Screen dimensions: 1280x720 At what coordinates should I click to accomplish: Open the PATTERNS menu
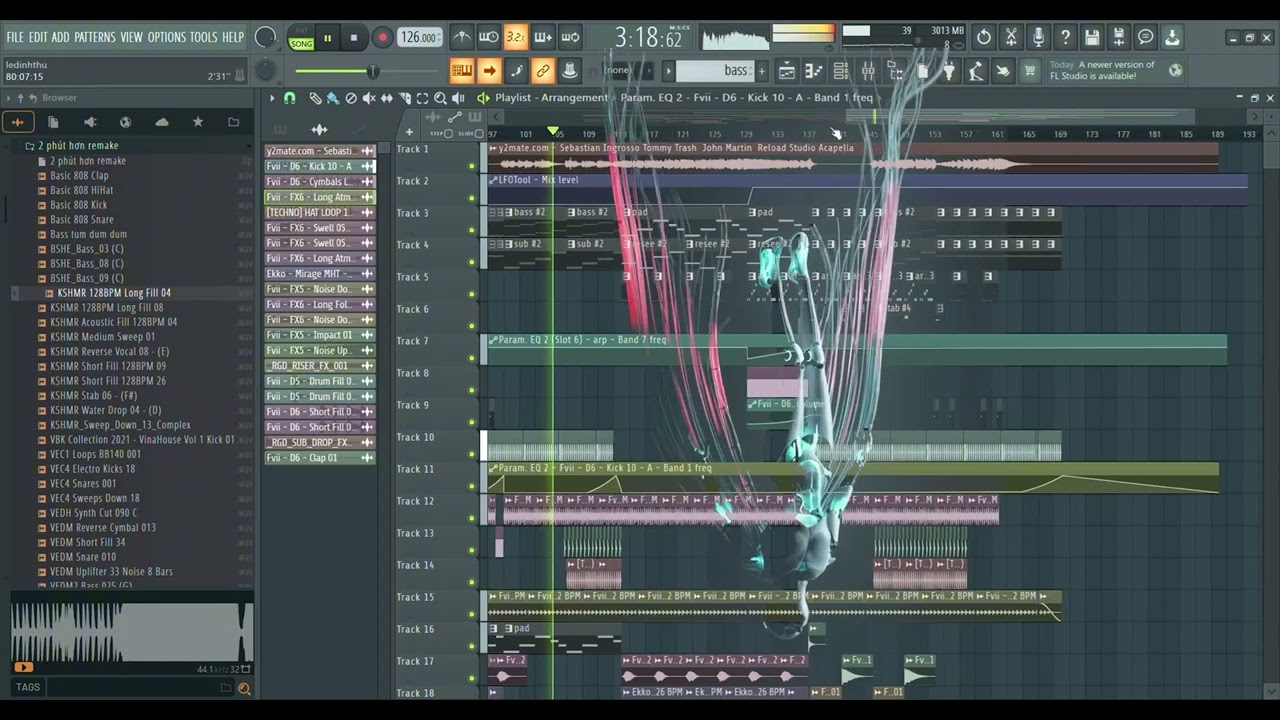tap(95, 37)
